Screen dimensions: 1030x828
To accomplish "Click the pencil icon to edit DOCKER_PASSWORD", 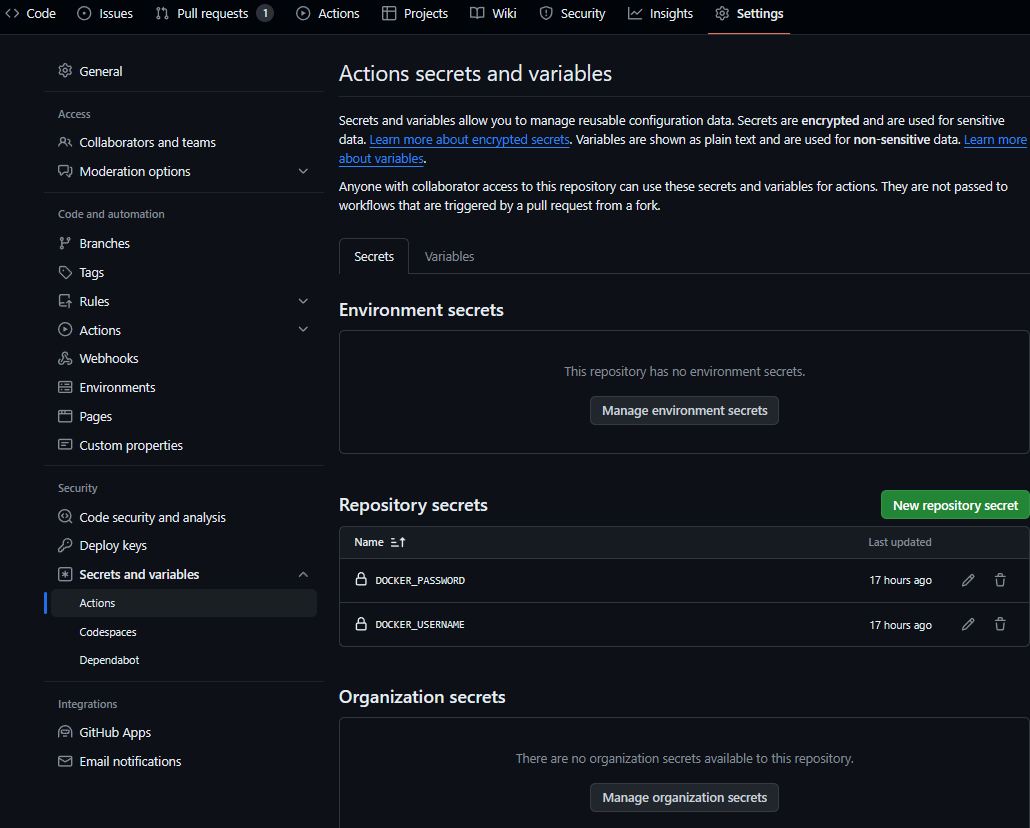I will pyautogui.click(x=967, y=579).
